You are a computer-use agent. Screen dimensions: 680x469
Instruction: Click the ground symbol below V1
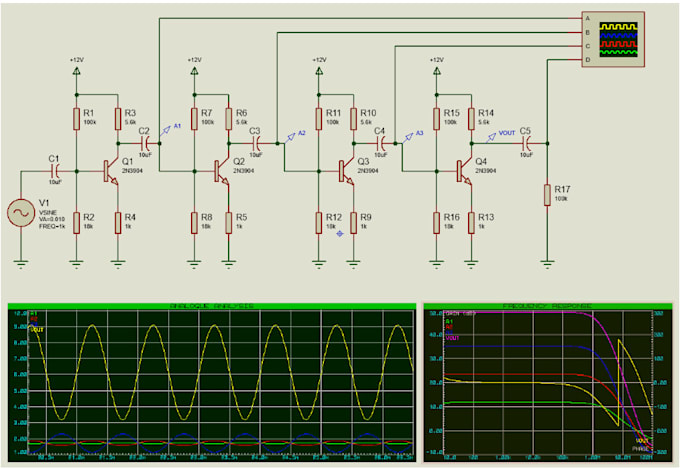click(x=21, y=264)
